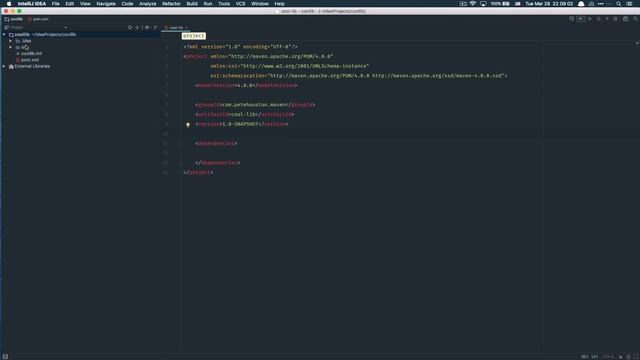Collapse the coollib root node
Screen dimensions: 640x360
coord(4,35)
